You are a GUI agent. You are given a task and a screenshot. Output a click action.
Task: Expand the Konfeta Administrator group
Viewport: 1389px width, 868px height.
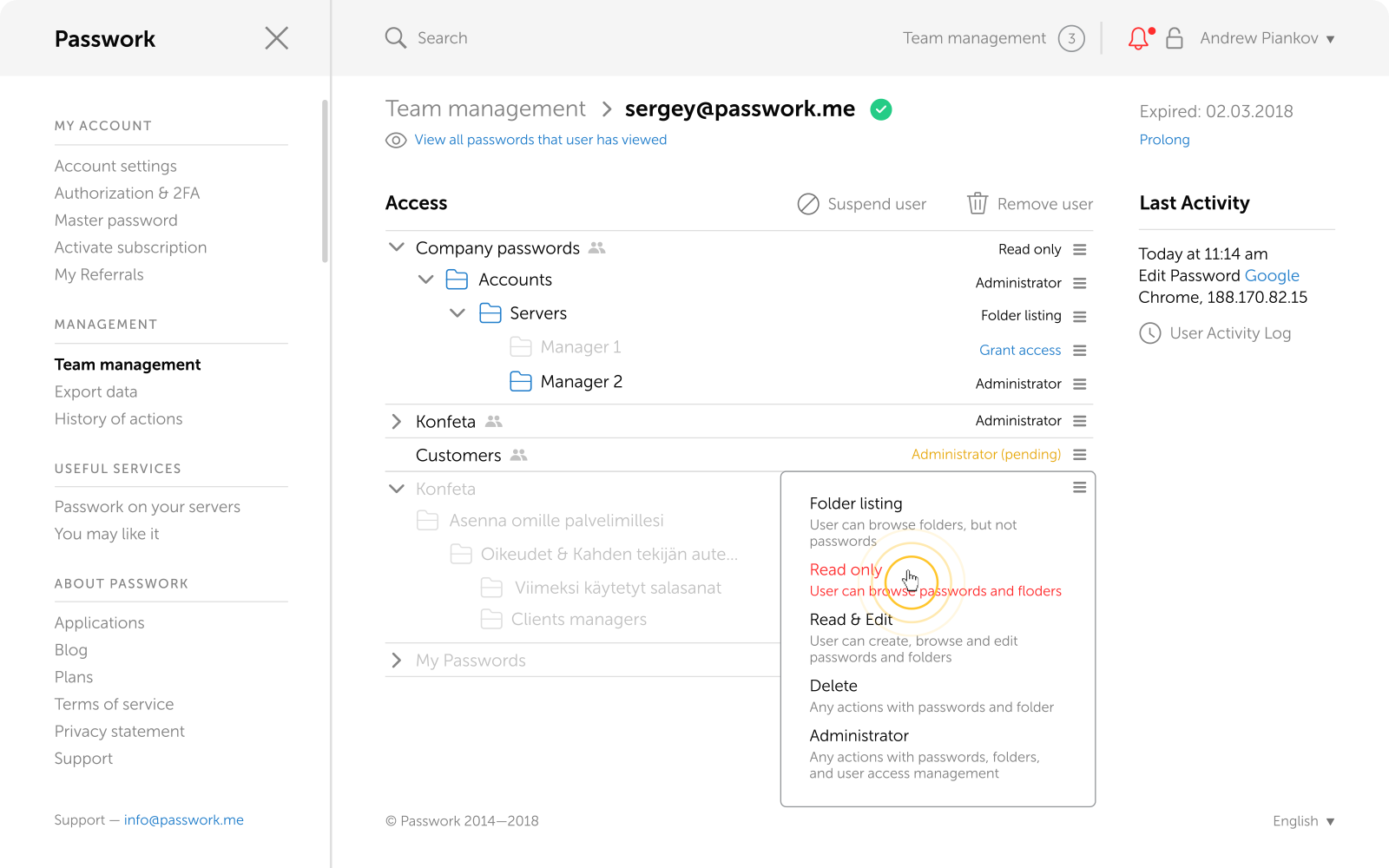pyautogui.click(x=397, y=422)
